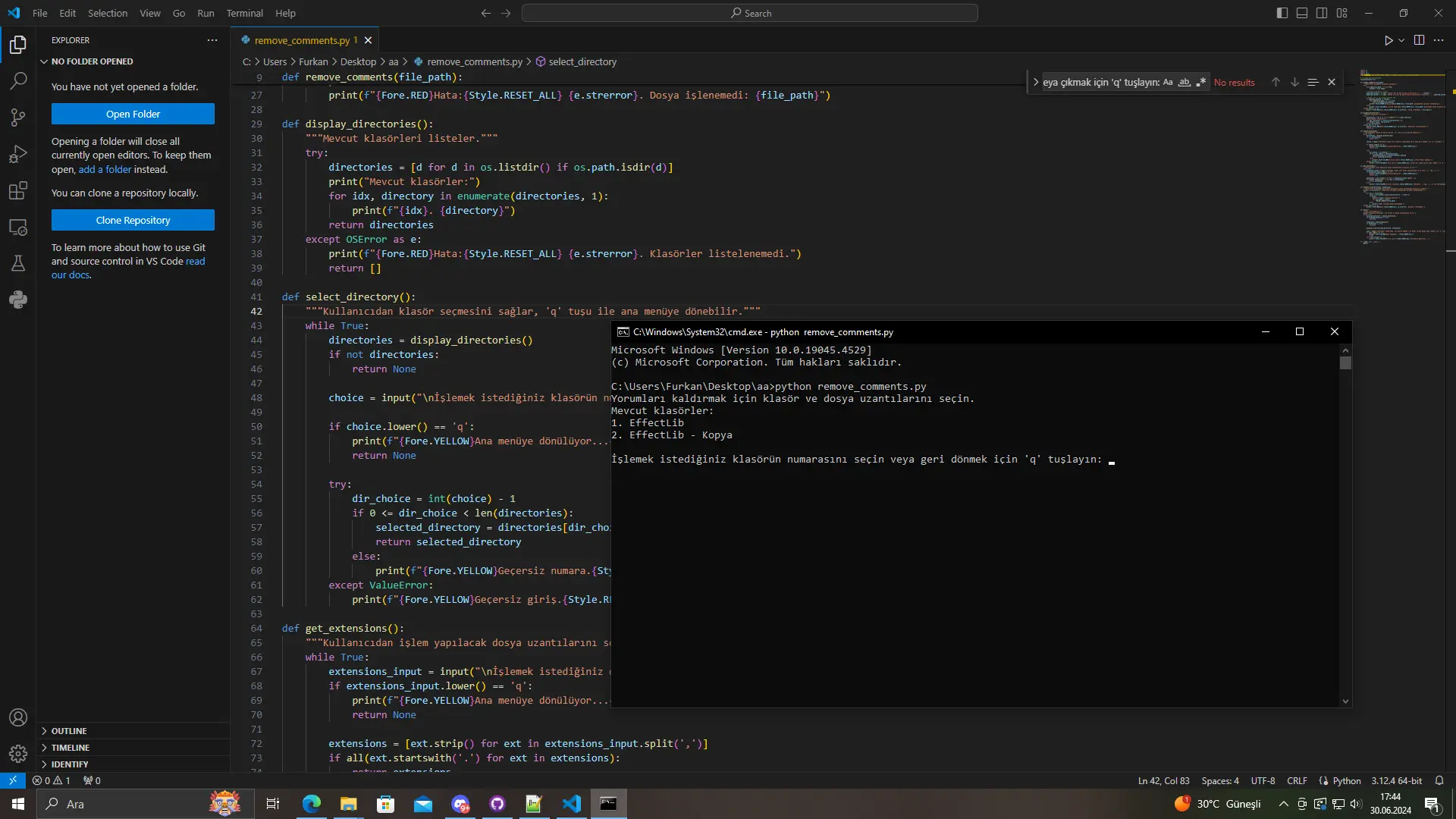The image size is (1456, 819).
Task: Open Manage gear settings menu
Action: point(18,754)
